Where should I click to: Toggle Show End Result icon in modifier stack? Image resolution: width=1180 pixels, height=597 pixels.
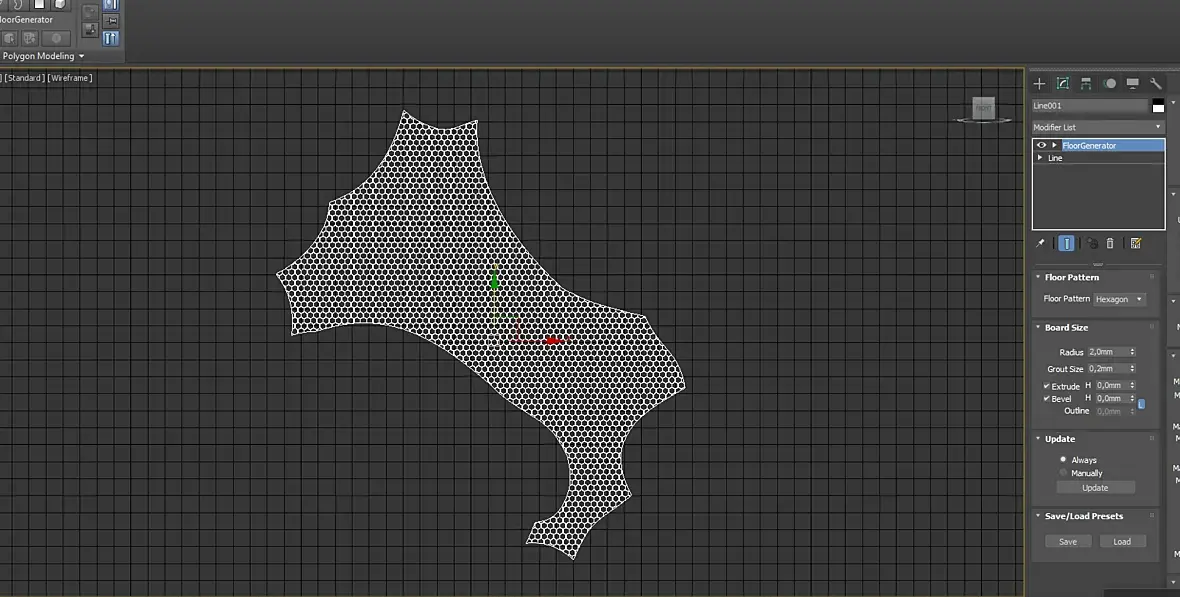(1066, 243)
